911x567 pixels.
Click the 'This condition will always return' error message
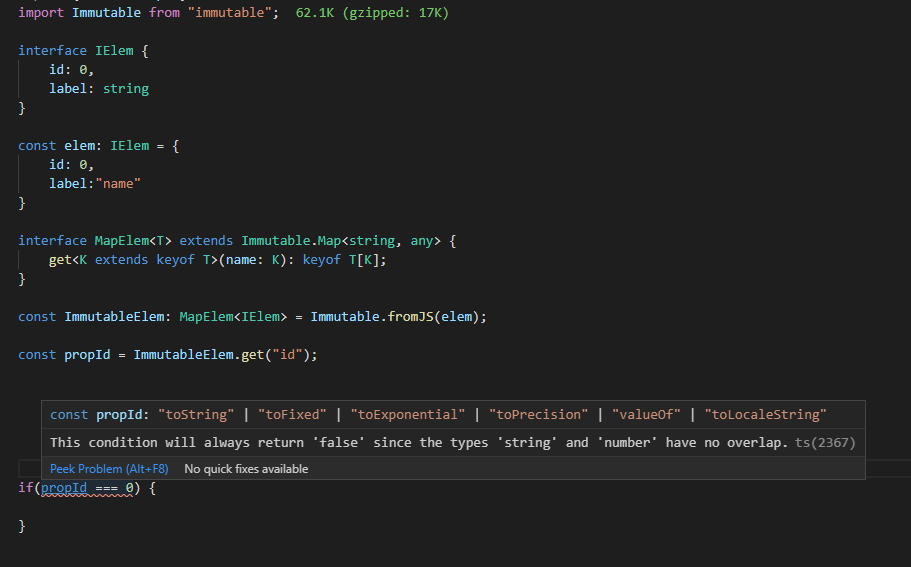[x=419, y=443]
